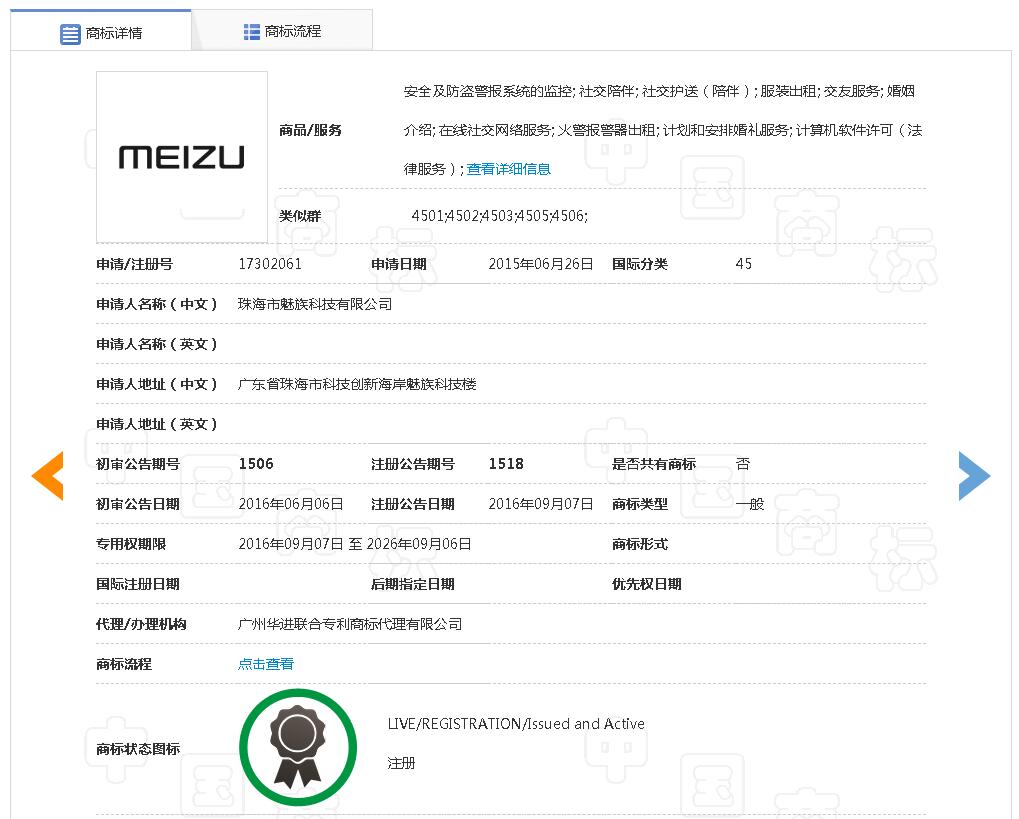Click the 国际注册日期 label

pos(138,584)
